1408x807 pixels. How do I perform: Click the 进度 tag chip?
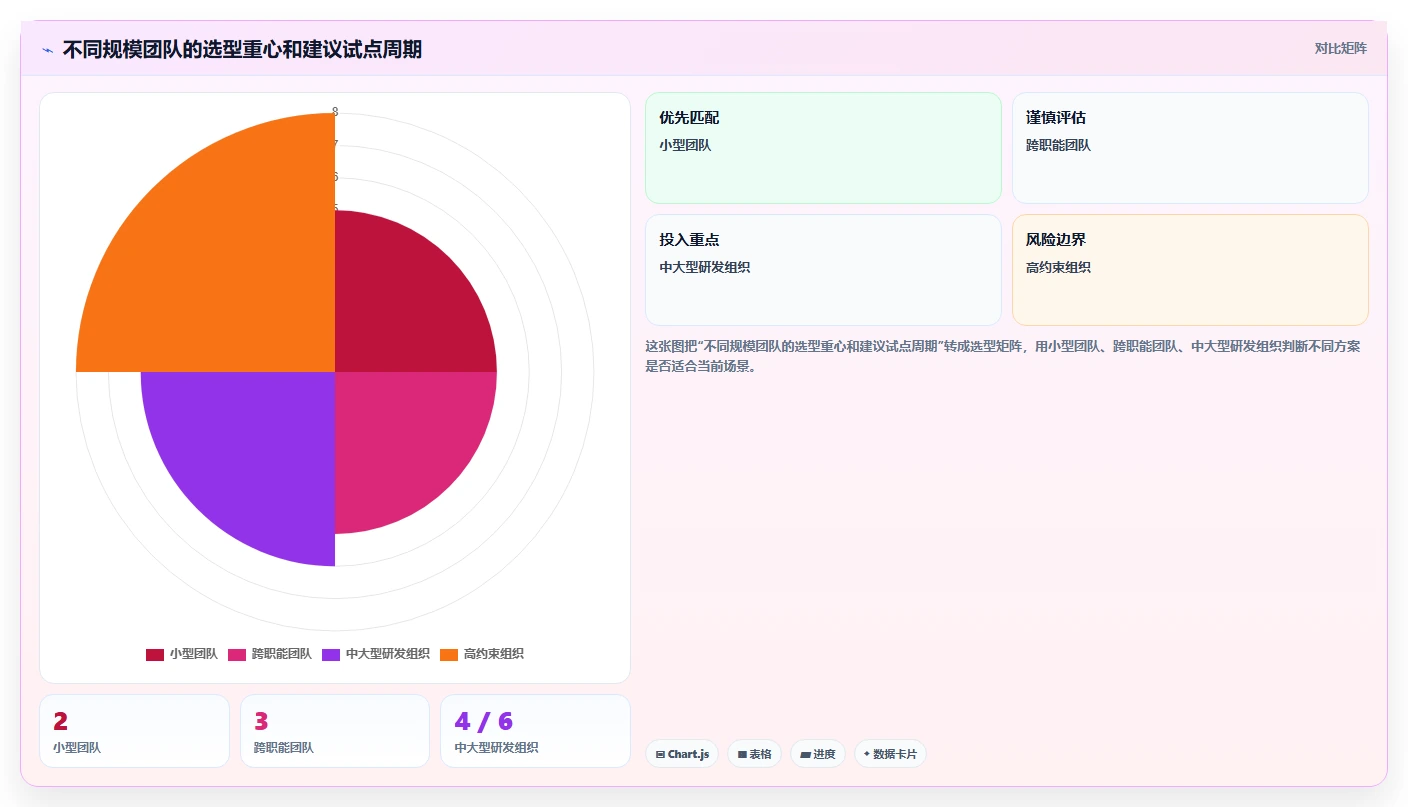(818, 754)
